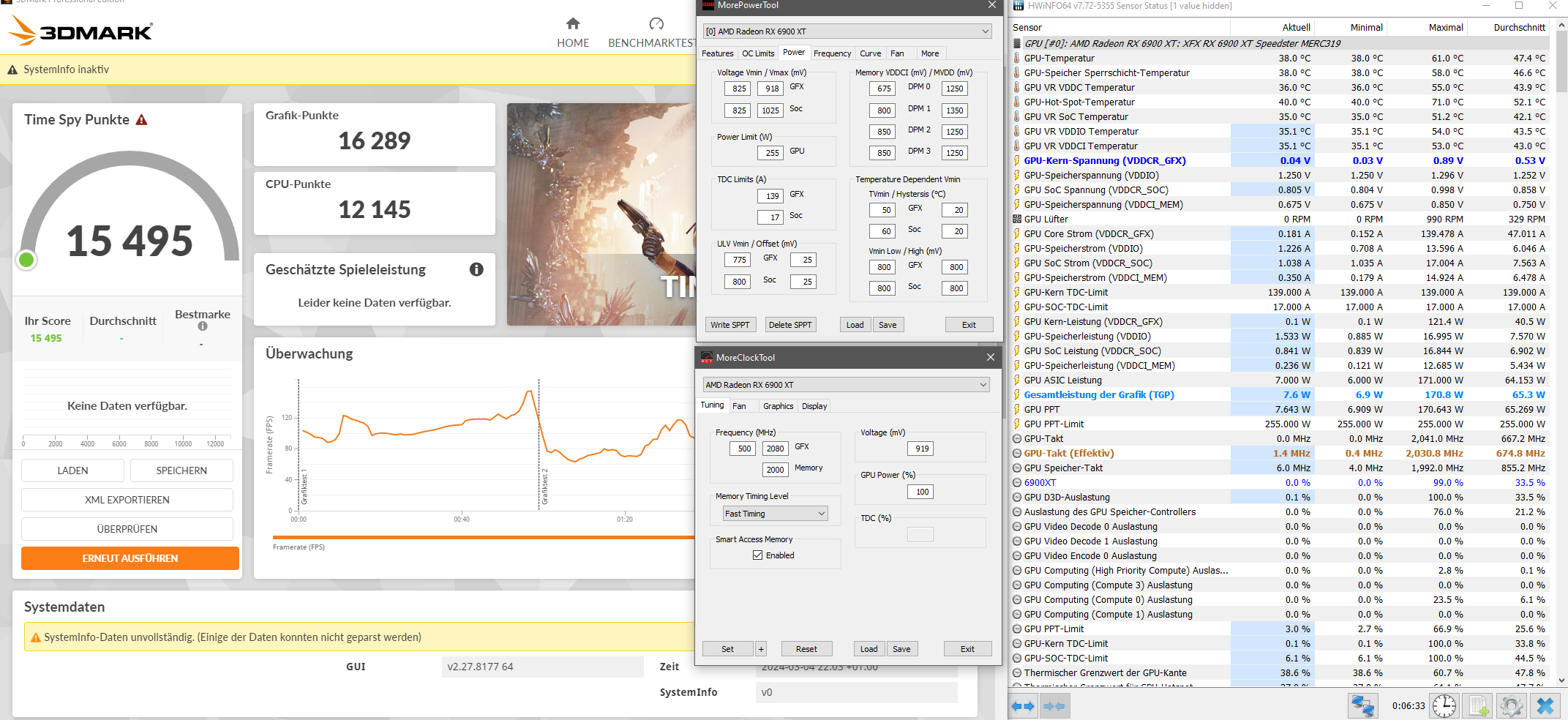The width and height of the screenshot is (1568, 720).
Task: Go to 3DMark HOME
Action: coord(573,34)
